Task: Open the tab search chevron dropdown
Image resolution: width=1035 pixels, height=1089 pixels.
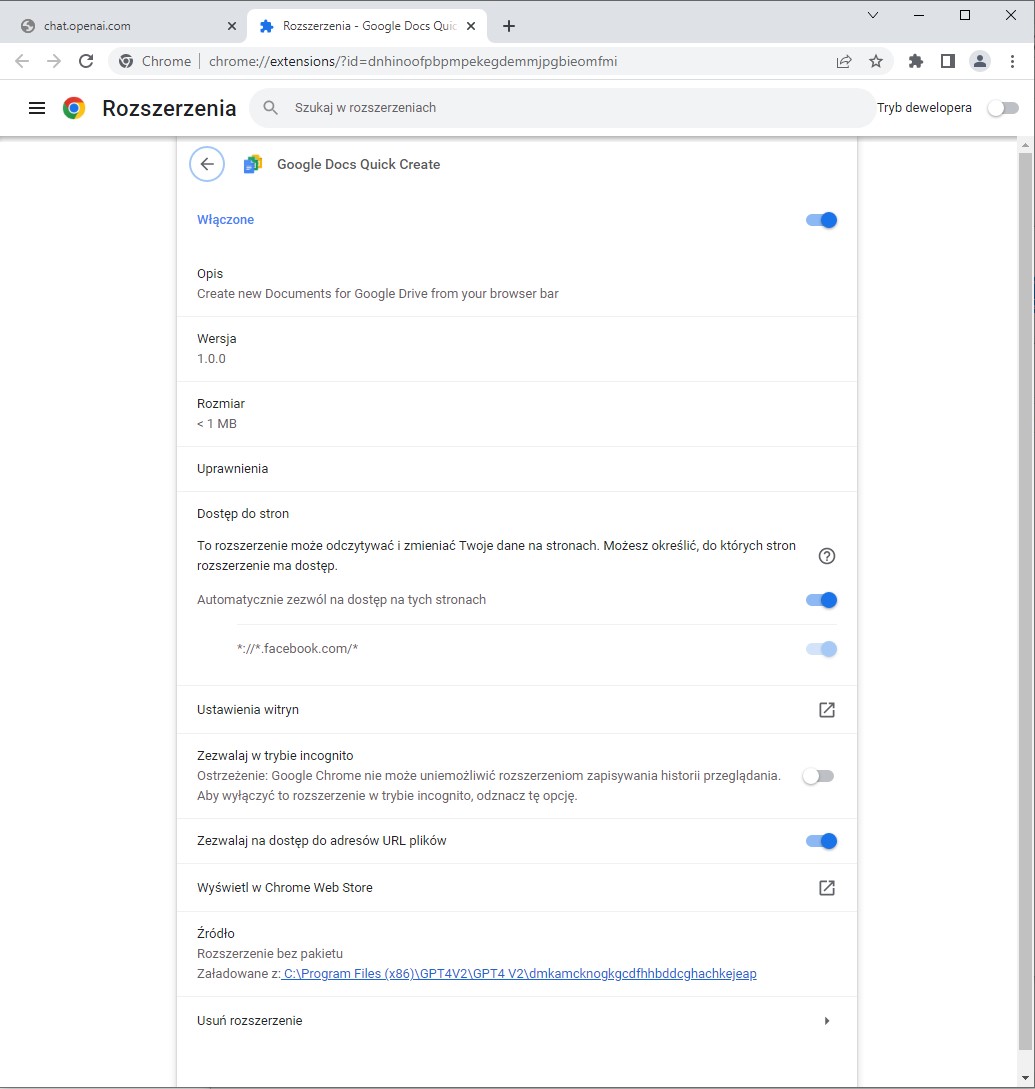Action: pyautogui.click(x=873, y=15)
